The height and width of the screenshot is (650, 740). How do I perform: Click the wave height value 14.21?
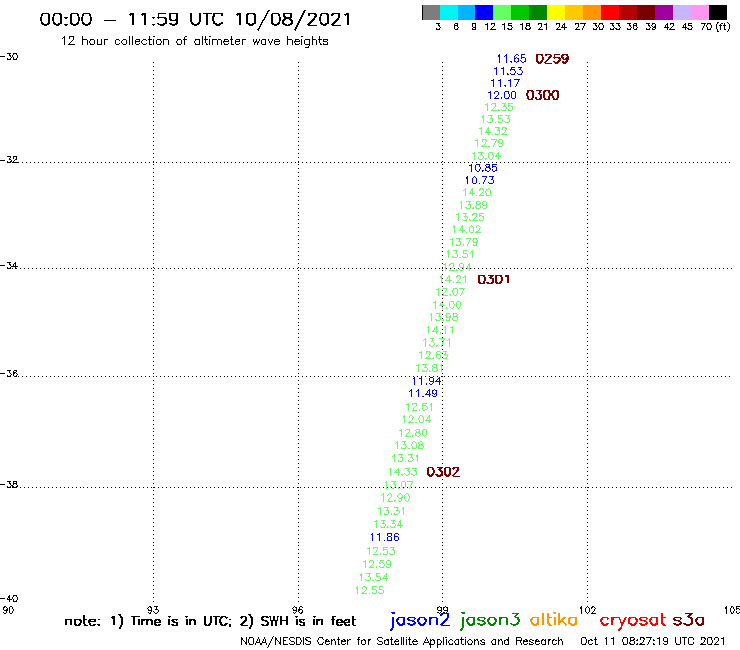pos(454,279)
